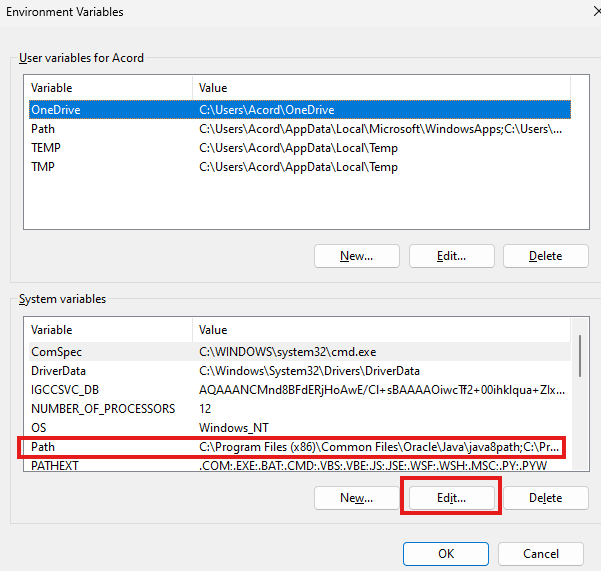This screenshot has width=601, height=571.
Task: Select Path in the System variables list
Action: pyautogui.click(x=43, y=447)
